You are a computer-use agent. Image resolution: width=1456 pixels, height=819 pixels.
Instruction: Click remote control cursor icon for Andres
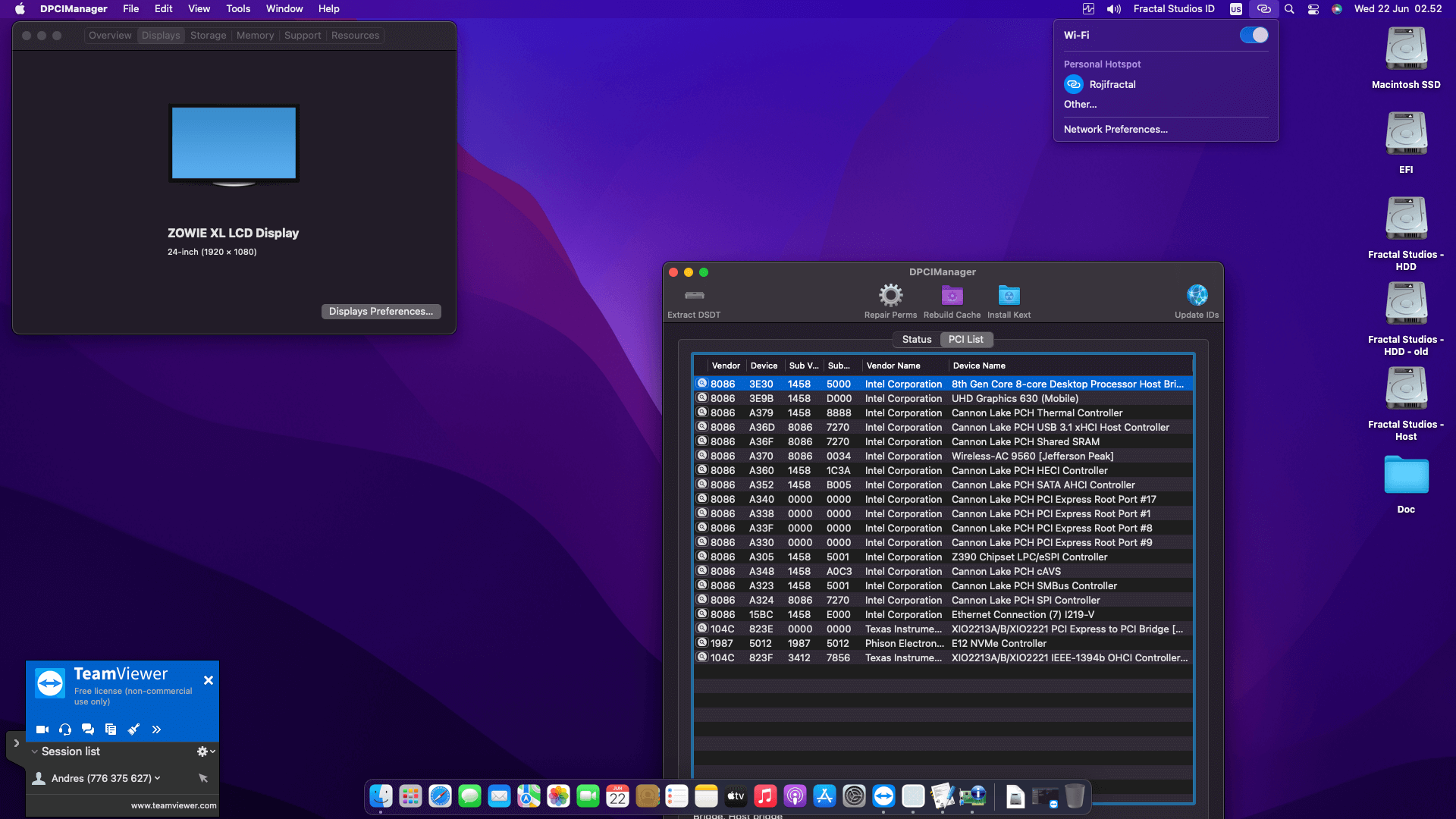click(x=202, y=778)
